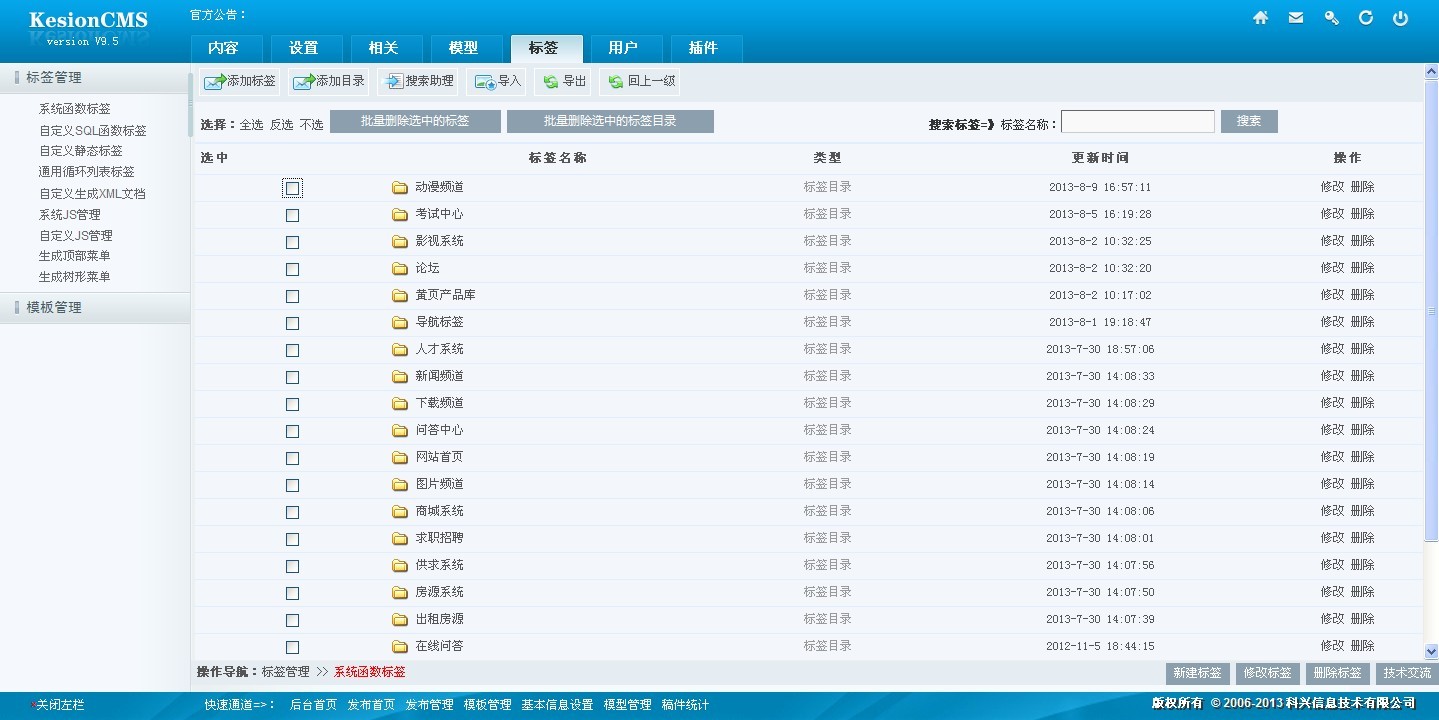
Task: Select the 用户 tab
Action: (626, 48)
